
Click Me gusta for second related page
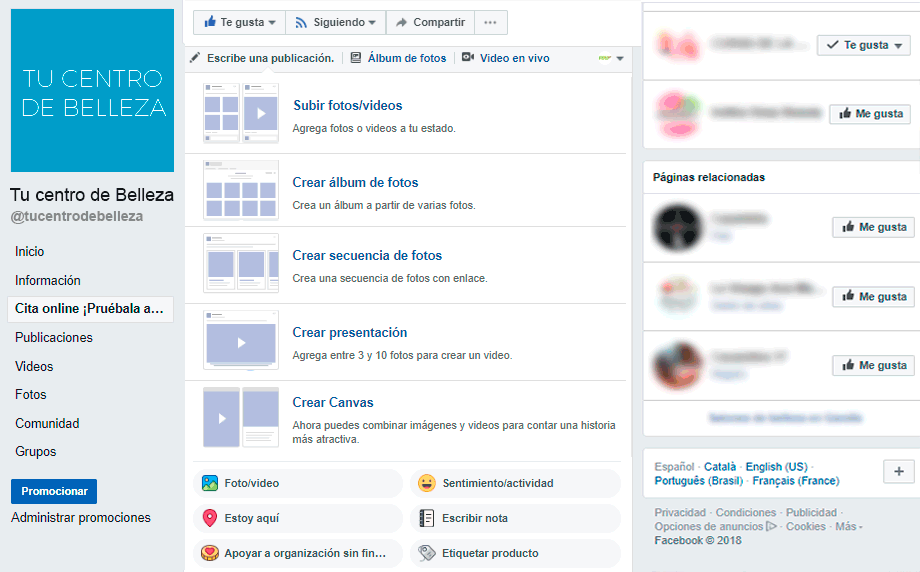coord(874,297)
